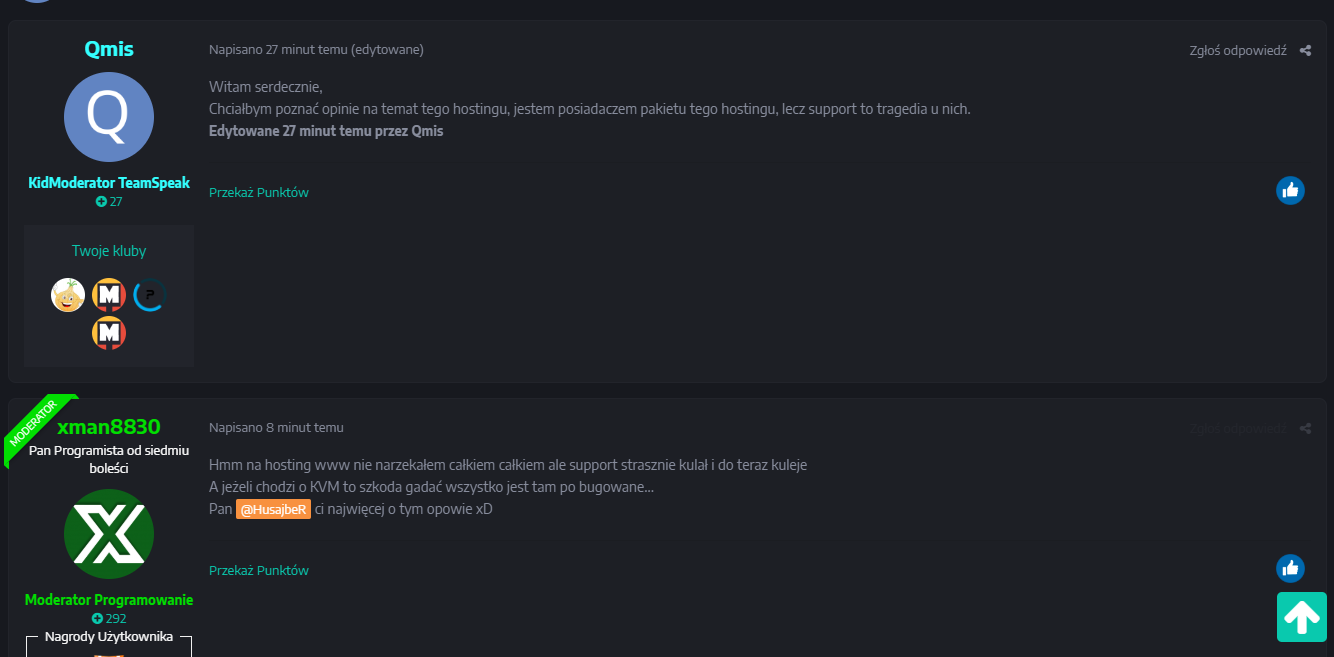
Task: Click xman8830's green X avatar
Action: click(x=109, y=534)
